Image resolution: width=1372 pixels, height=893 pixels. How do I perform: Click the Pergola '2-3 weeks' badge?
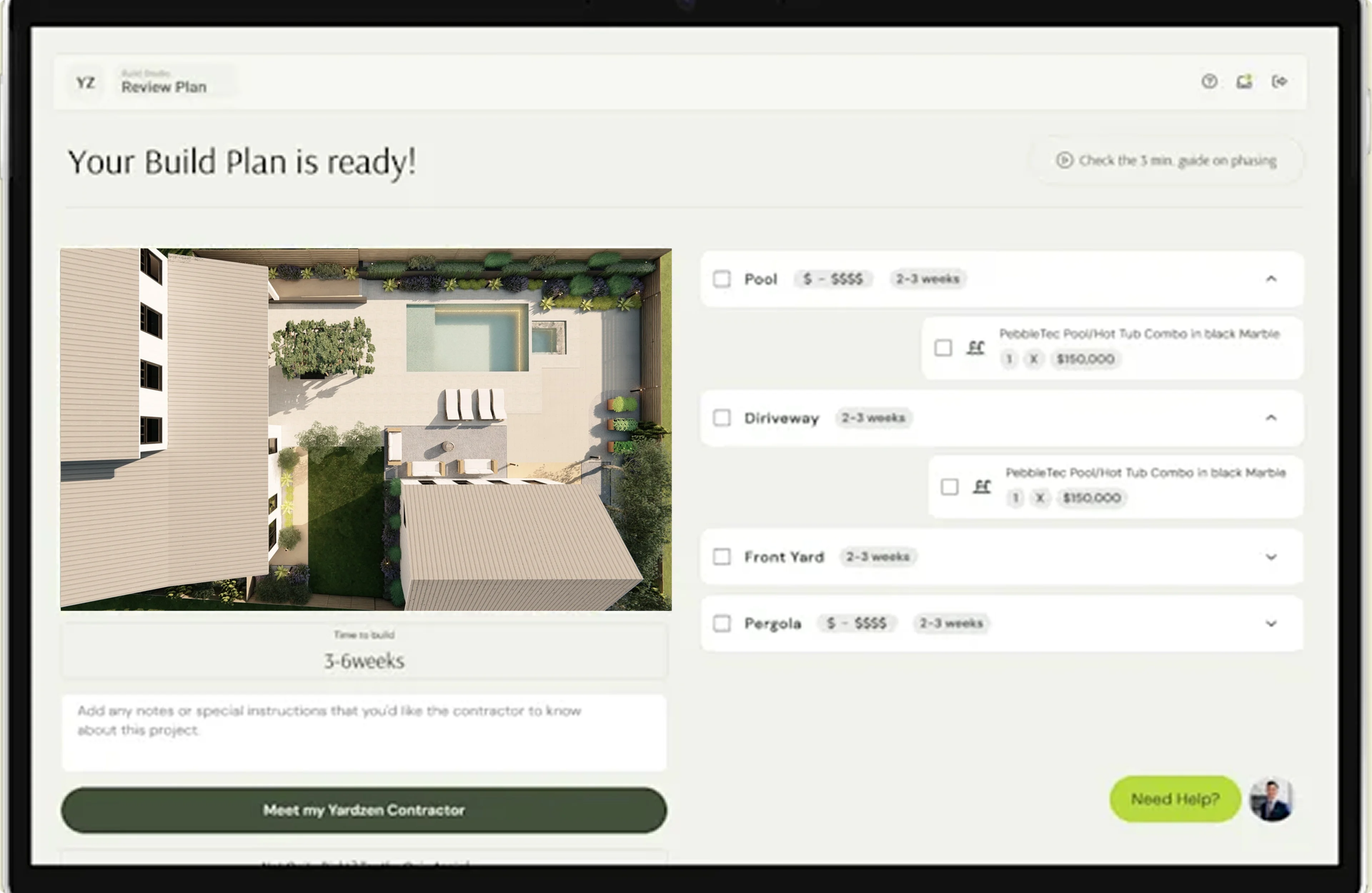click(x=951, y=623)
